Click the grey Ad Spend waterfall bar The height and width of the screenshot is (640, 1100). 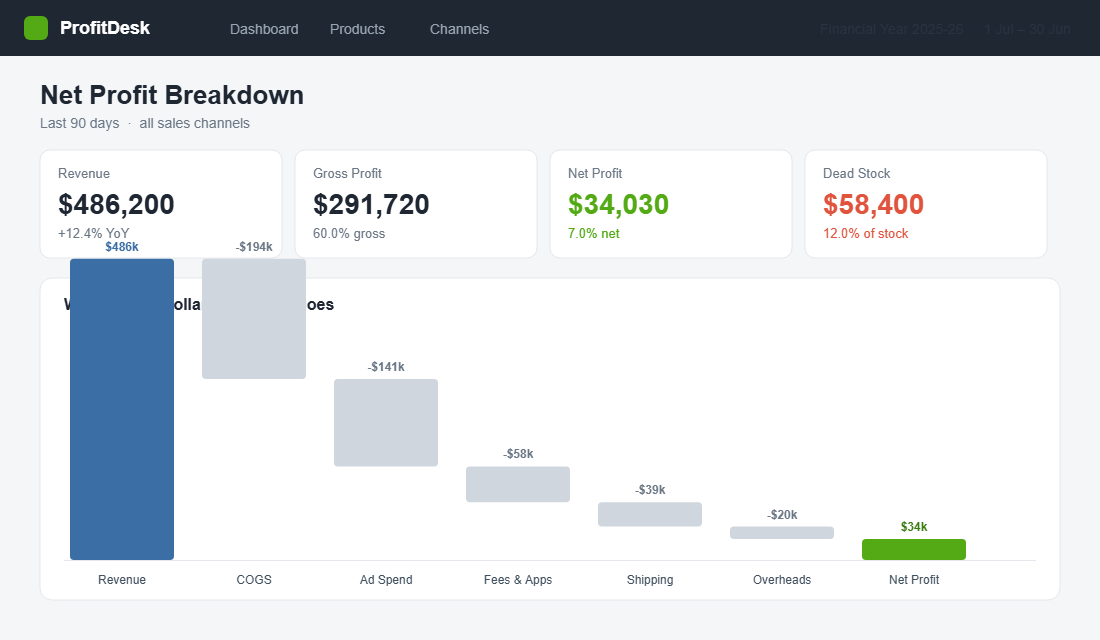pos(386,422)
